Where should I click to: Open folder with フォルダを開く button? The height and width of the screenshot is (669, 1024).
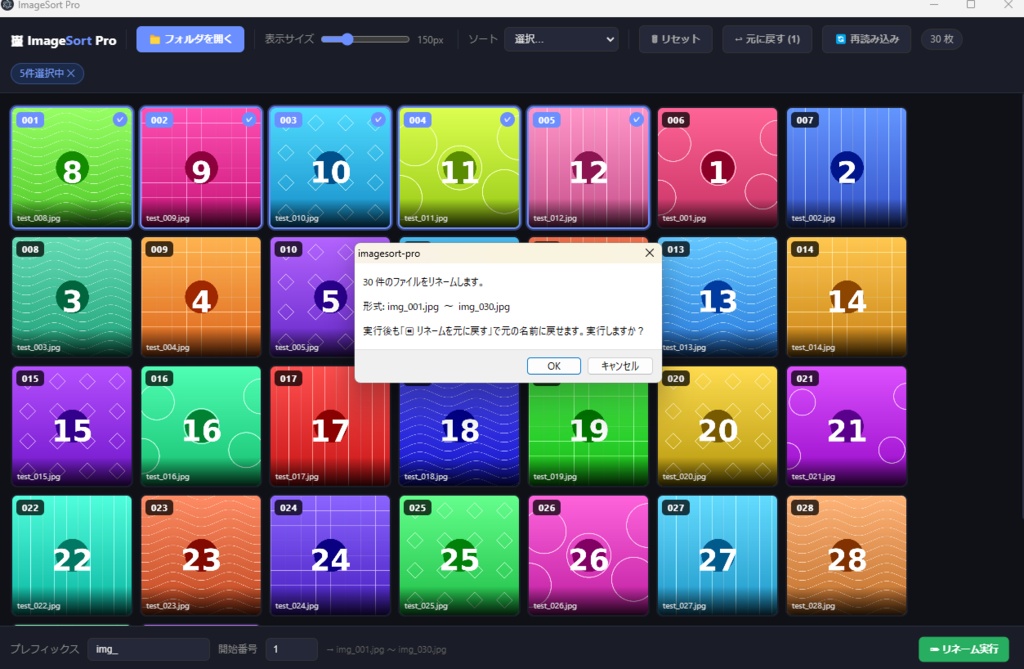(x=190, y=39)
